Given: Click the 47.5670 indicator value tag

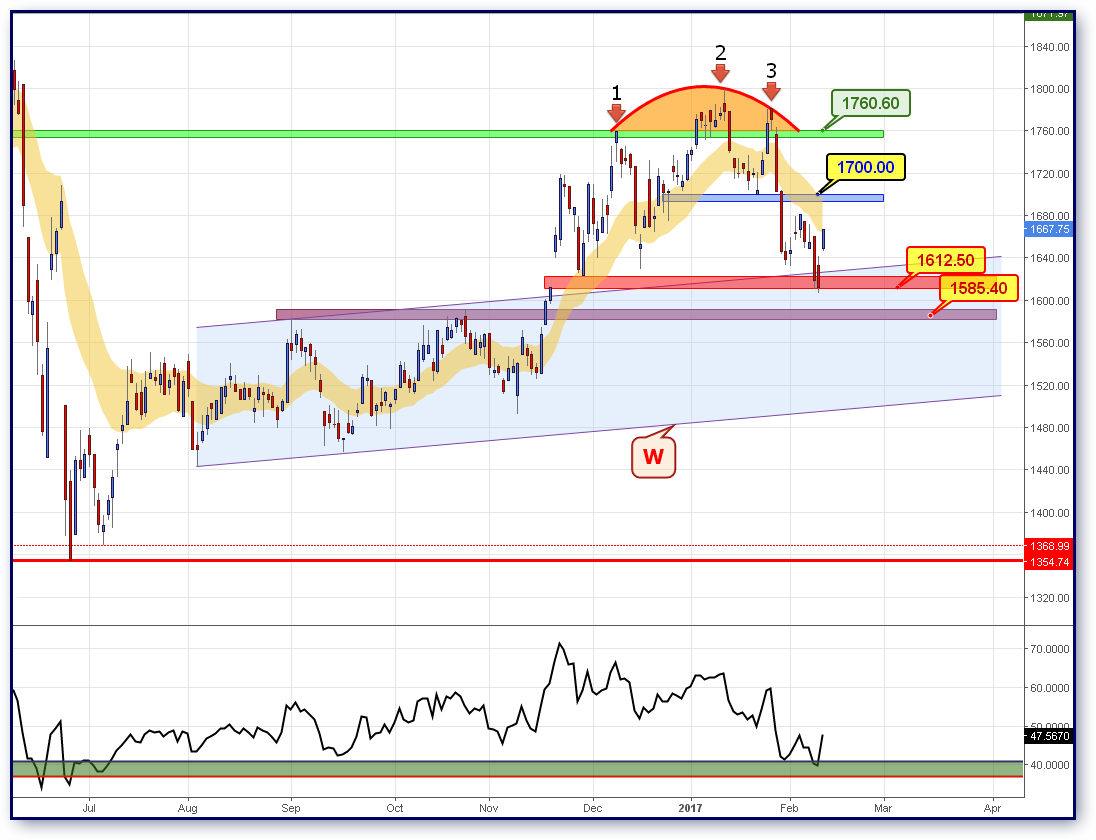Looking at the screenshot, I should [x=1048, y=736].
